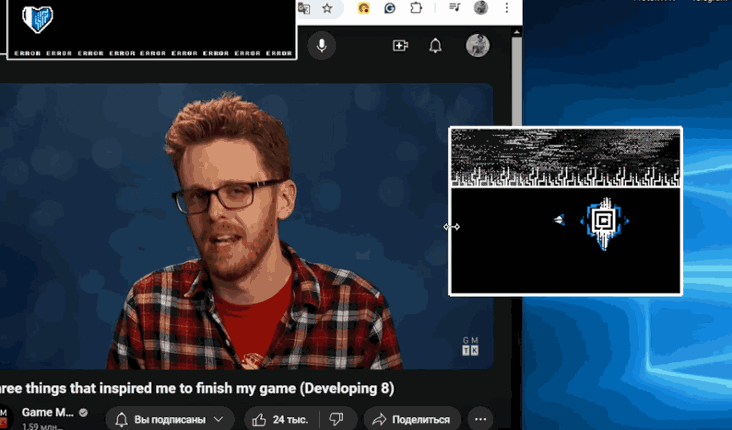Open the YouTube account avatar menu

tap(478, 46)
